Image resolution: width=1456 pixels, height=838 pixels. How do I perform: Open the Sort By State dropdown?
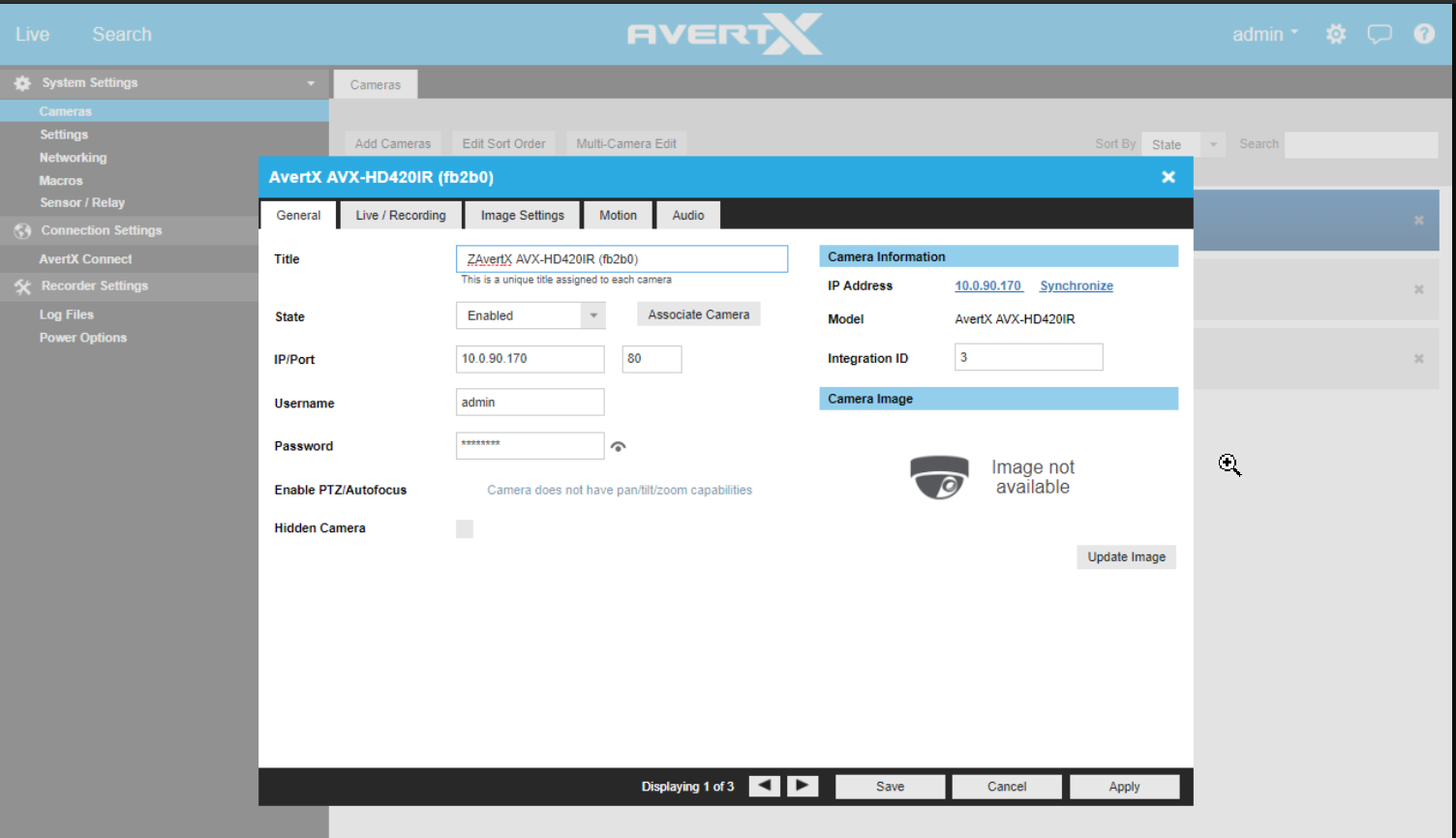click(1184, 144)
